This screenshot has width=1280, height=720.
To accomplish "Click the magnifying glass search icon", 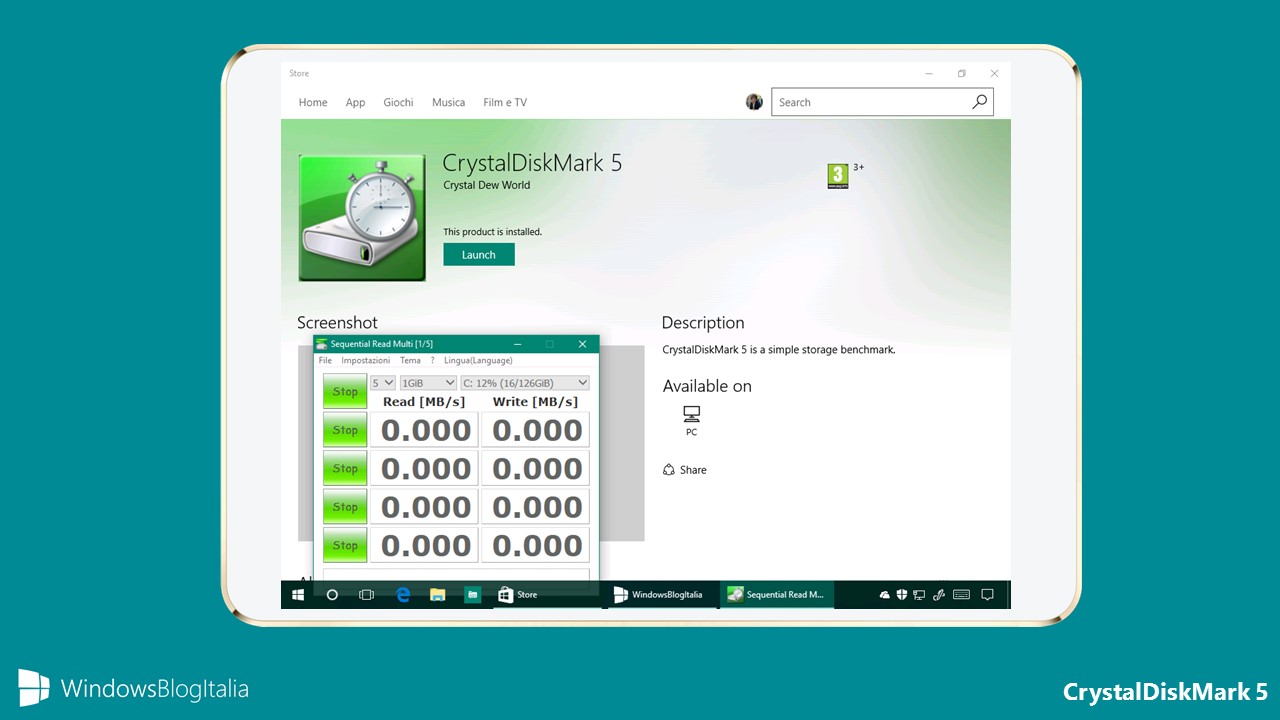I will pyautogui.click(x=980, y=101).
